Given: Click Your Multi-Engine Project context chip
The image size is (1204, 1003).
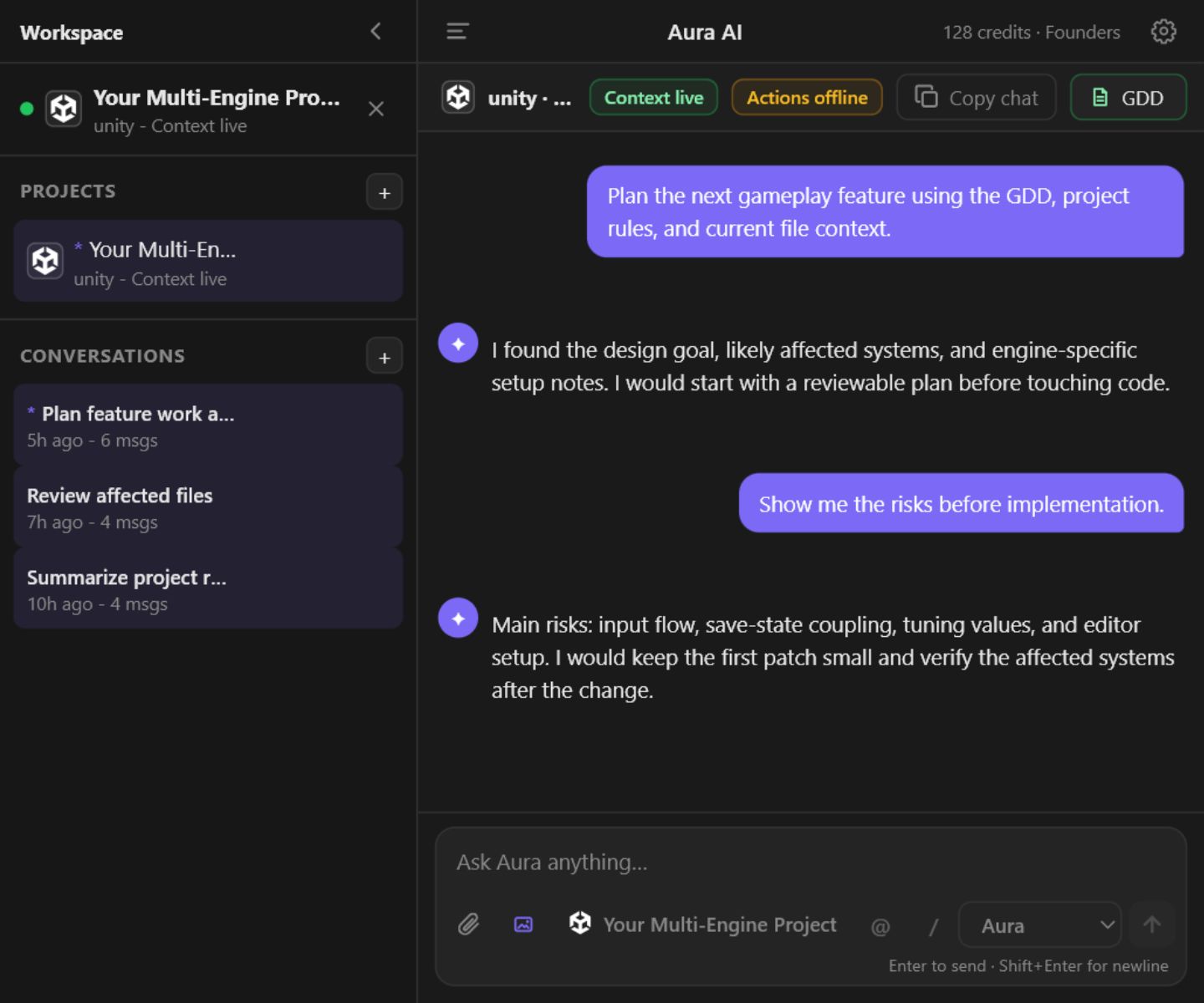Looking at the screenshot, I should 702,924.
